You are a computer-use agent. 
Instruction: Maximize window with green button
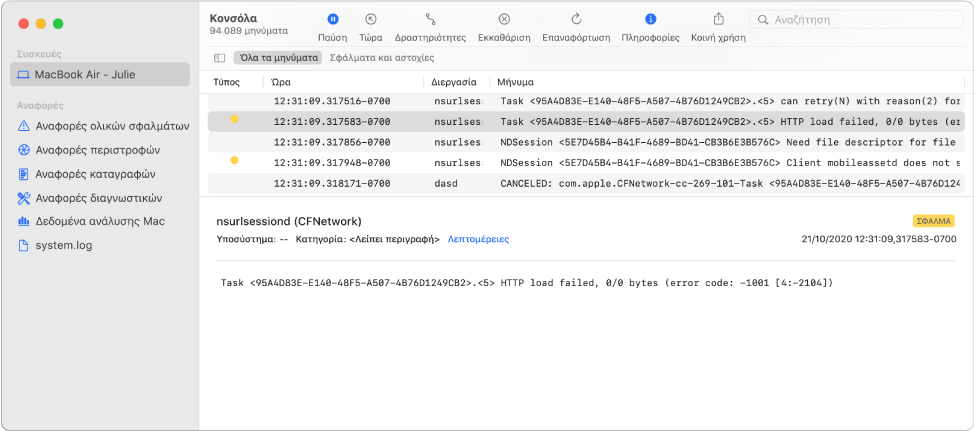point(58,24)
